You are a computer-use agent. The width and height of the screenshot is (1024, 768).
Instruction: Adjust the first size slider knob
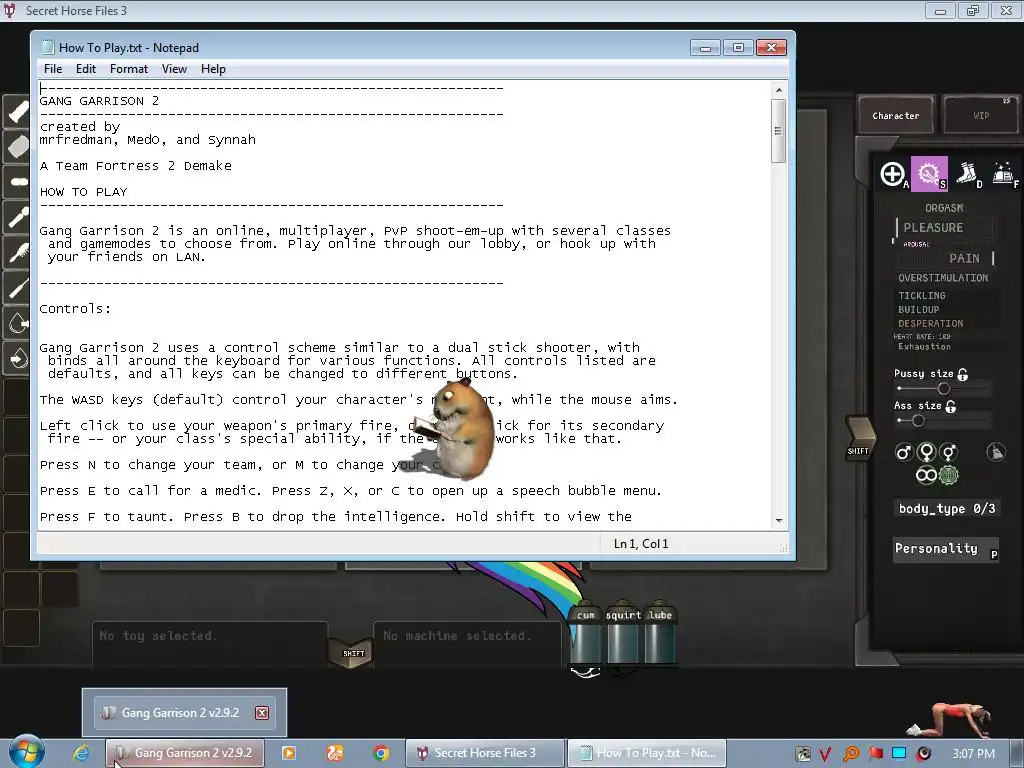tap(944, 389)
